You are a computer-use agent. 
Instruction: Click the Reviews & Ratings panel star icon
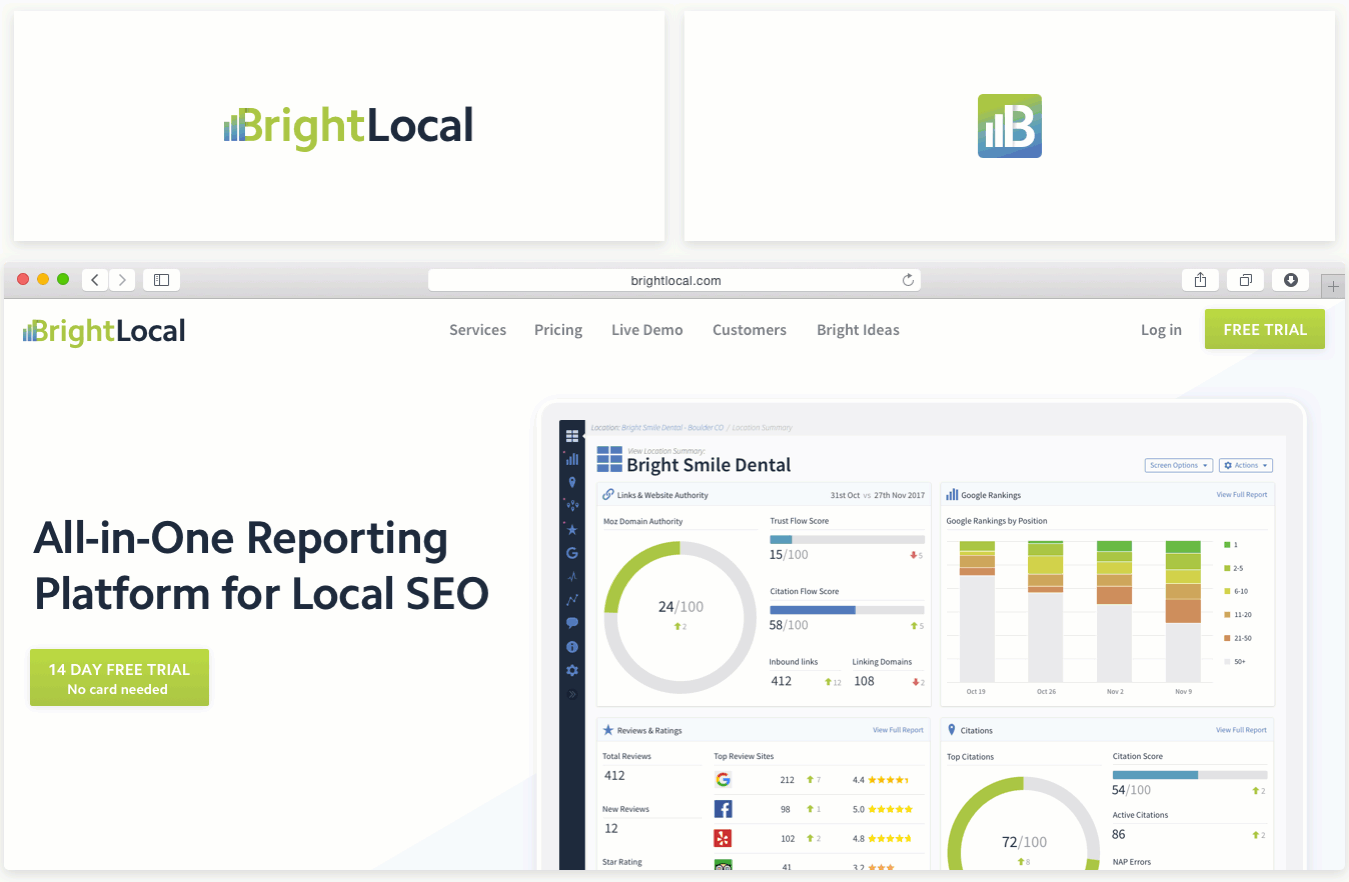pyautogui.click(x=608, y=730)
